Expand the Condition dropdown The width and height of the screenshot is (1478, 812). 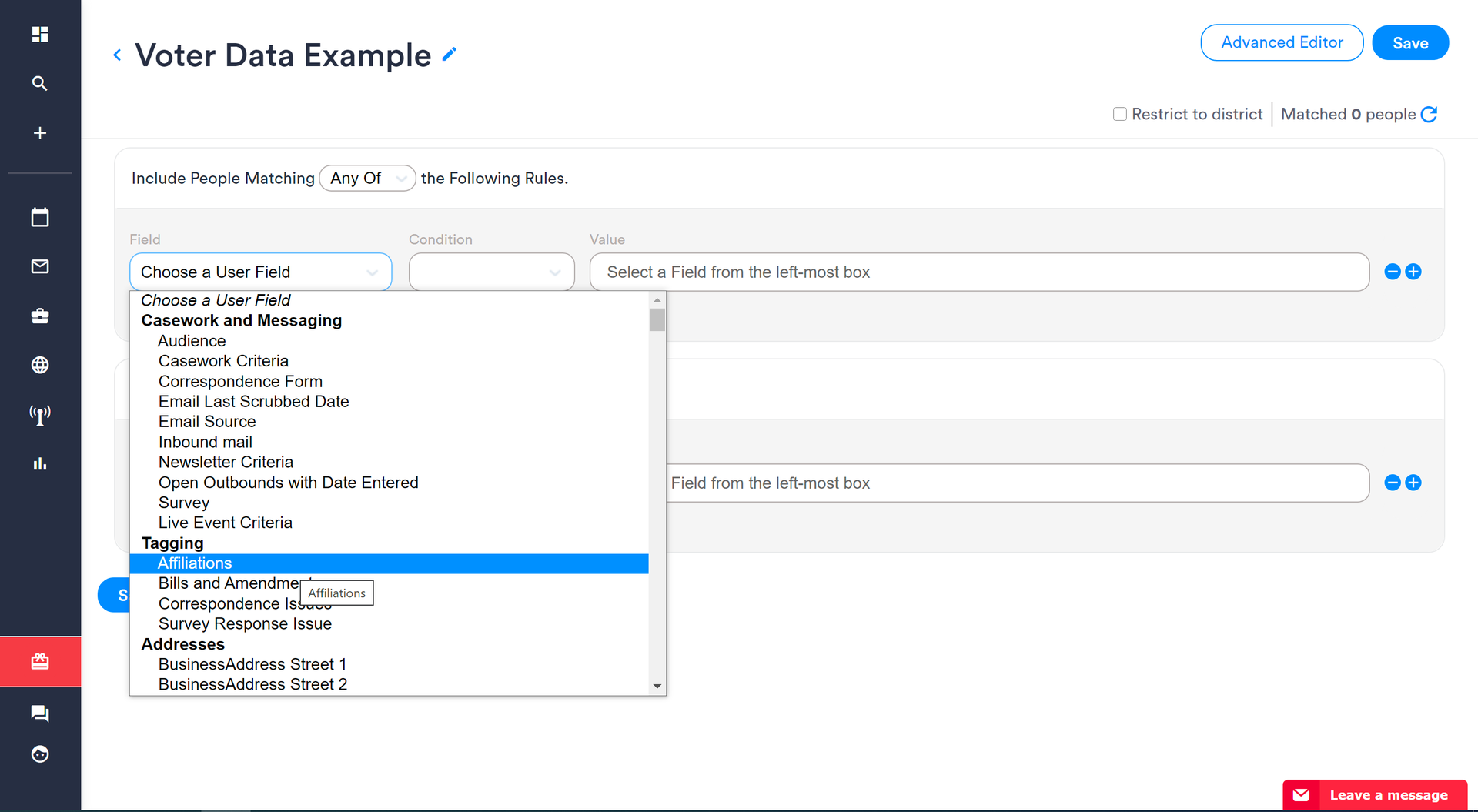[491, 272]
